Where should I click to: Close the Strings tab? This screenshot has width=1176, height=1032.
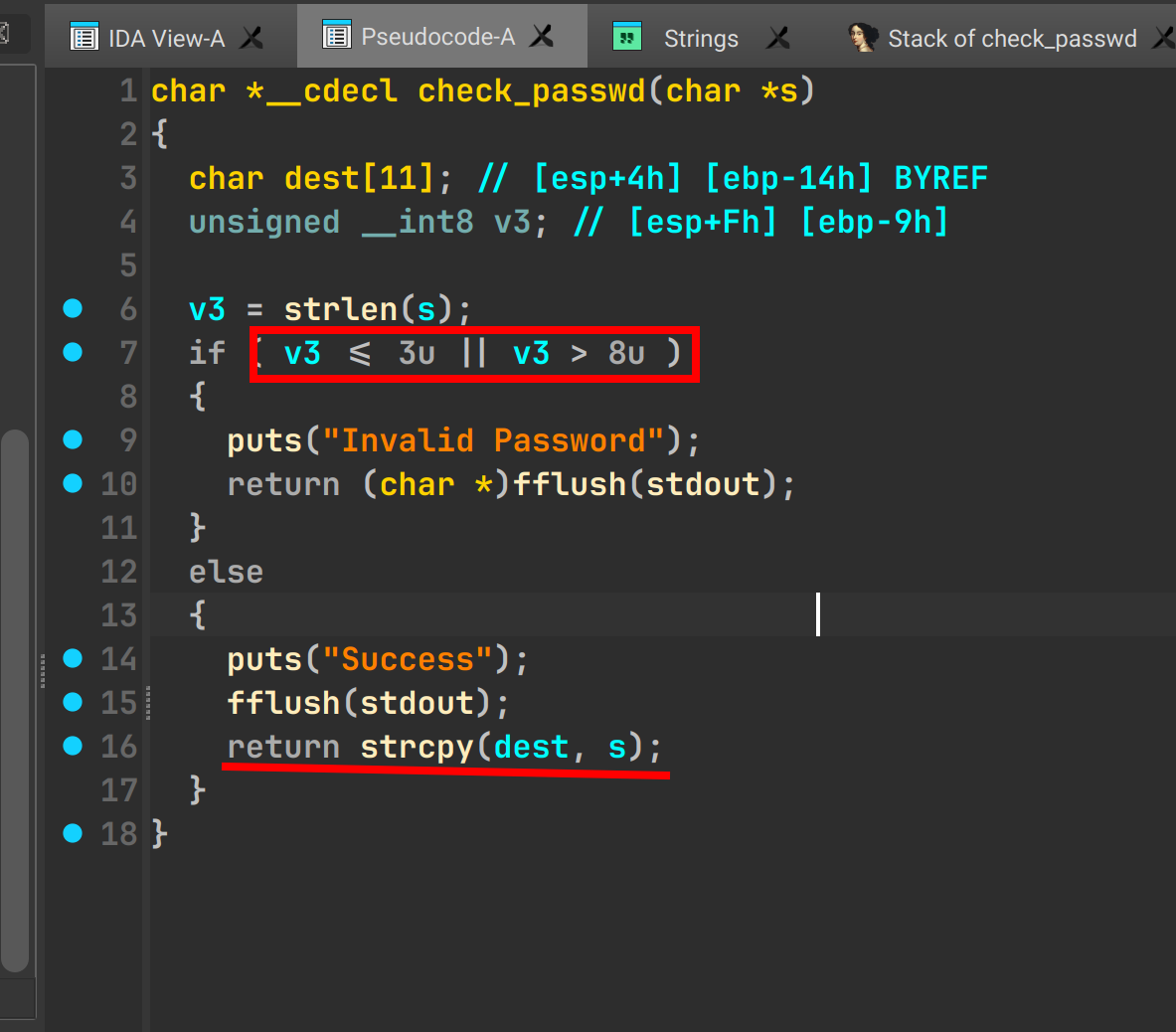tap(778, 38)
